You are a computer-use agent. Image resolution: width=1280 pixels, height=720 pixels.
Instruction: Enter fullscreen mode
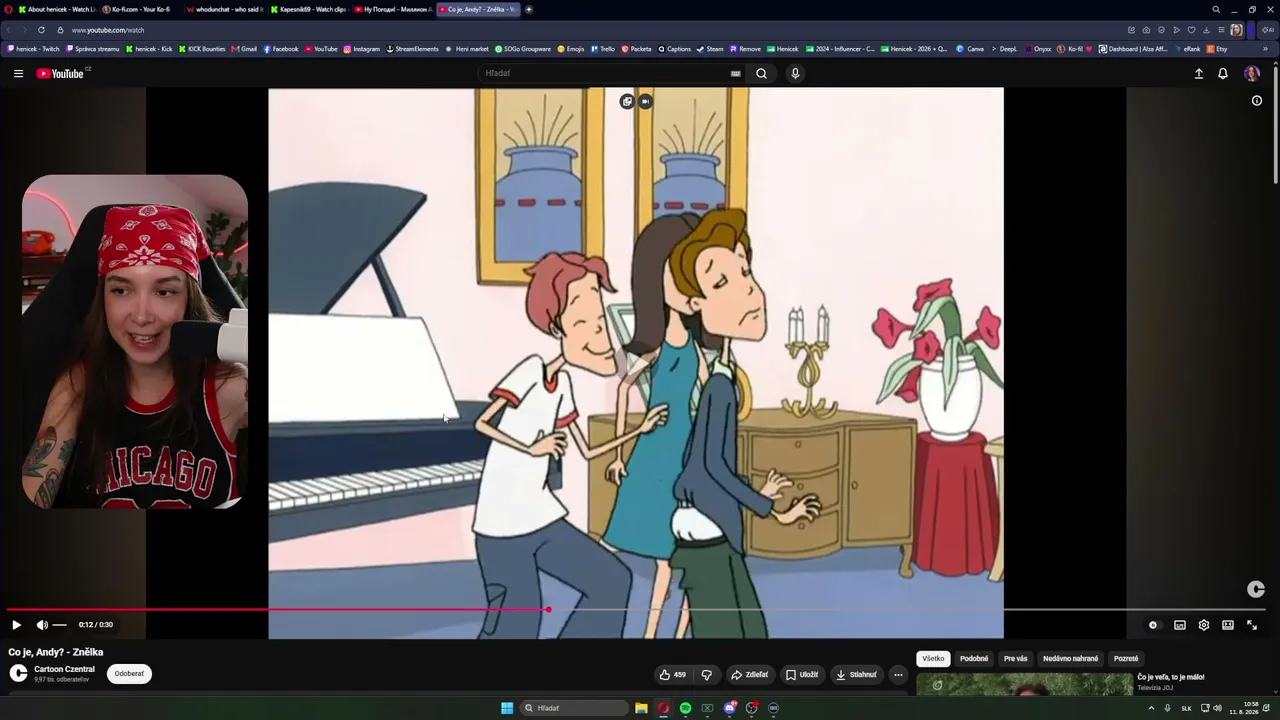pyautogui.click(x=1252, y=625)
